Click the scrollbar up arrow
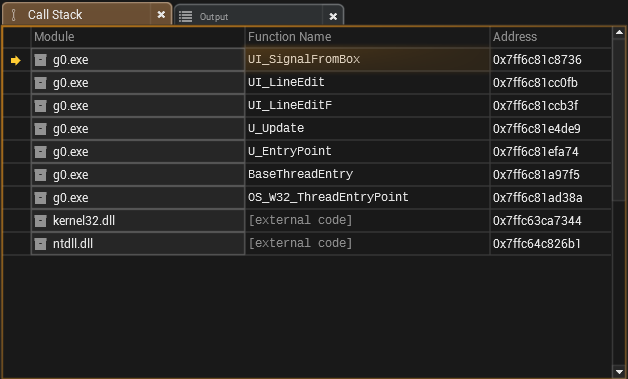The image size is (628, 379). 619,32
